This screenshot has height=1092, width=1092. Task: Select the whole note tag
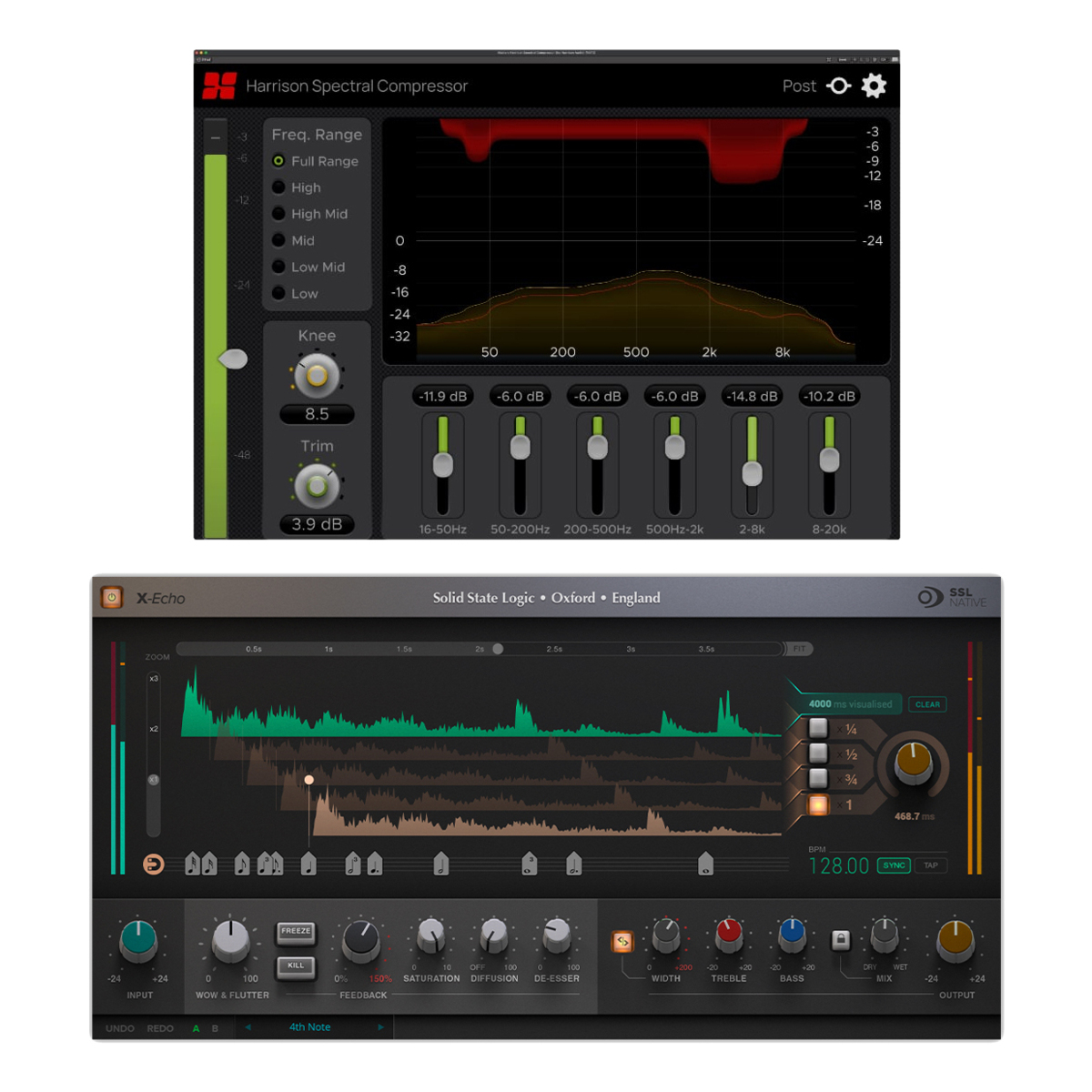(706, 864)
